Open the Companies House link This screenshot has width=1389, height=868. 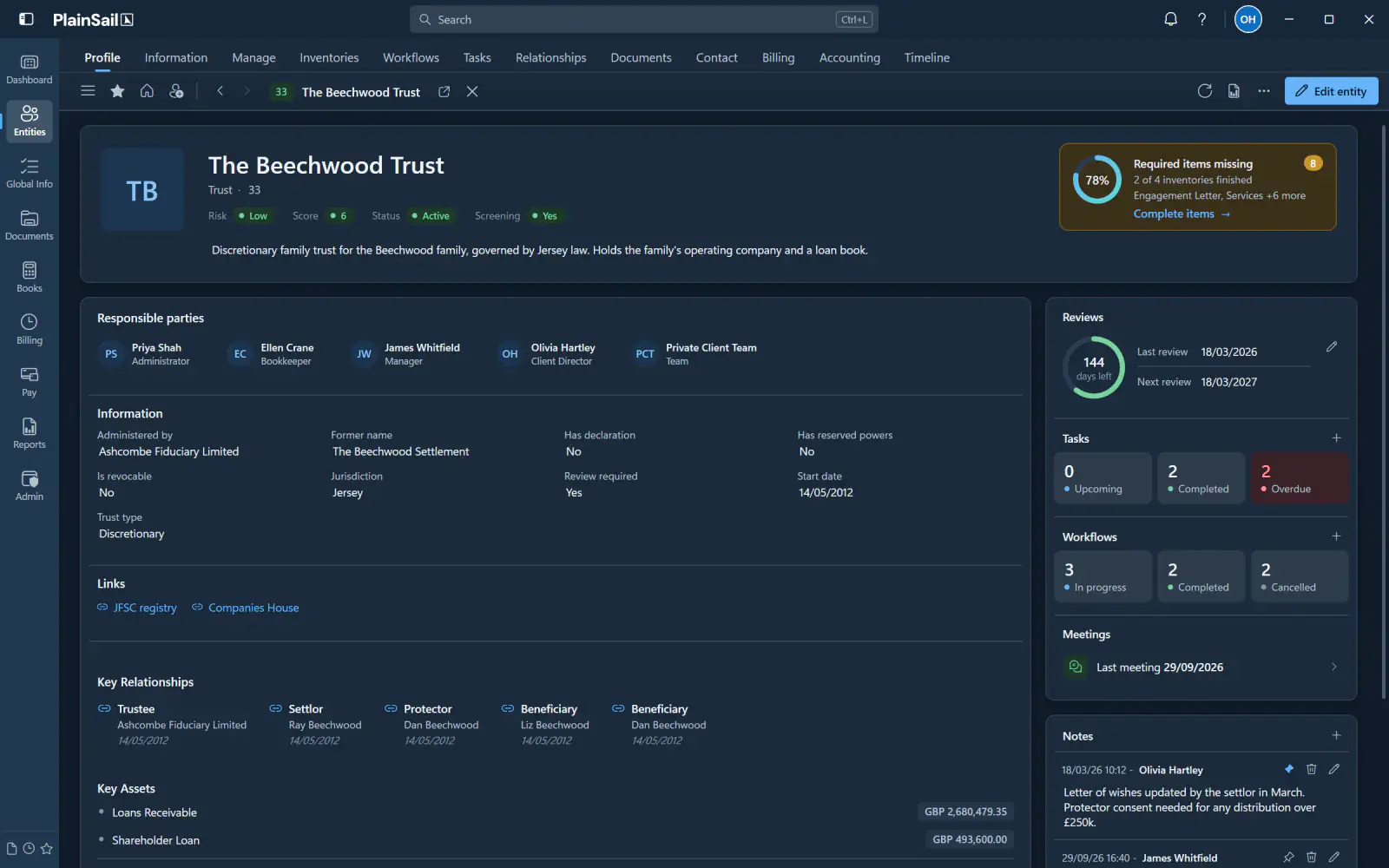[246, 608]
